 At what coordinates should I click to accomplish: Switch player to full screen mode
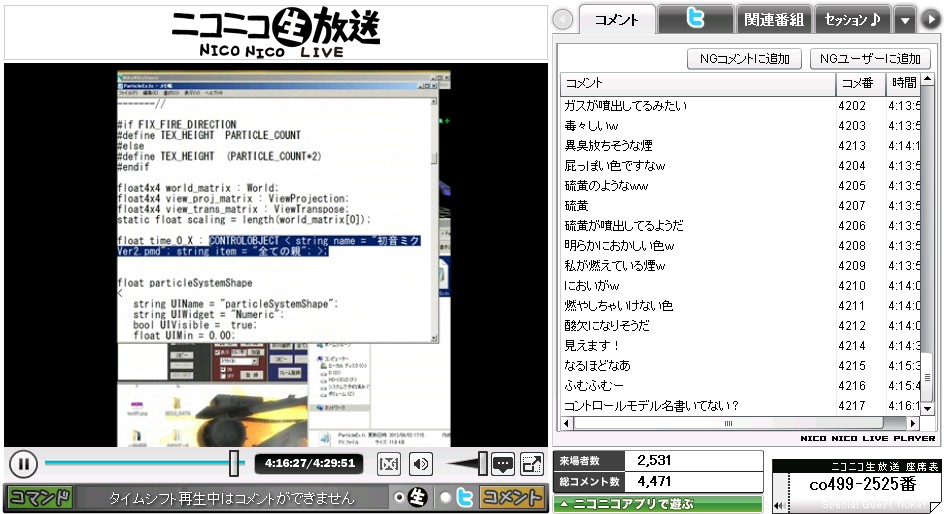532,464
